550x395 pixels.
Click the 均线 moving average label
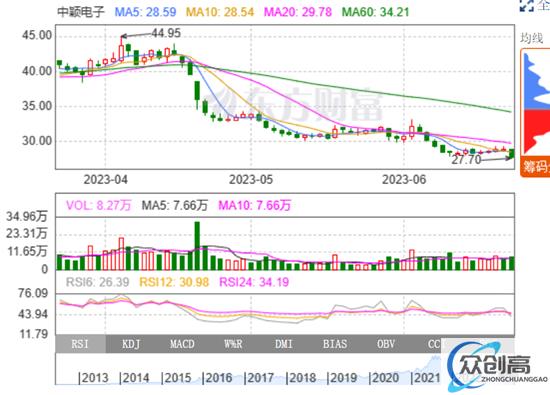tap(531, 38)
